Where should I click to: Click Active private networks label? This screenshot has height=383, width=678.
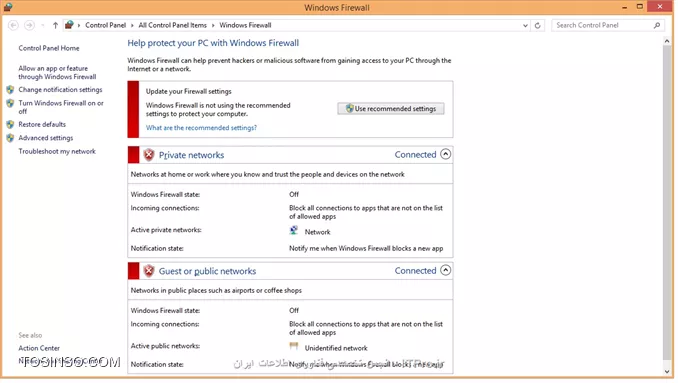[x=166, y=230]
